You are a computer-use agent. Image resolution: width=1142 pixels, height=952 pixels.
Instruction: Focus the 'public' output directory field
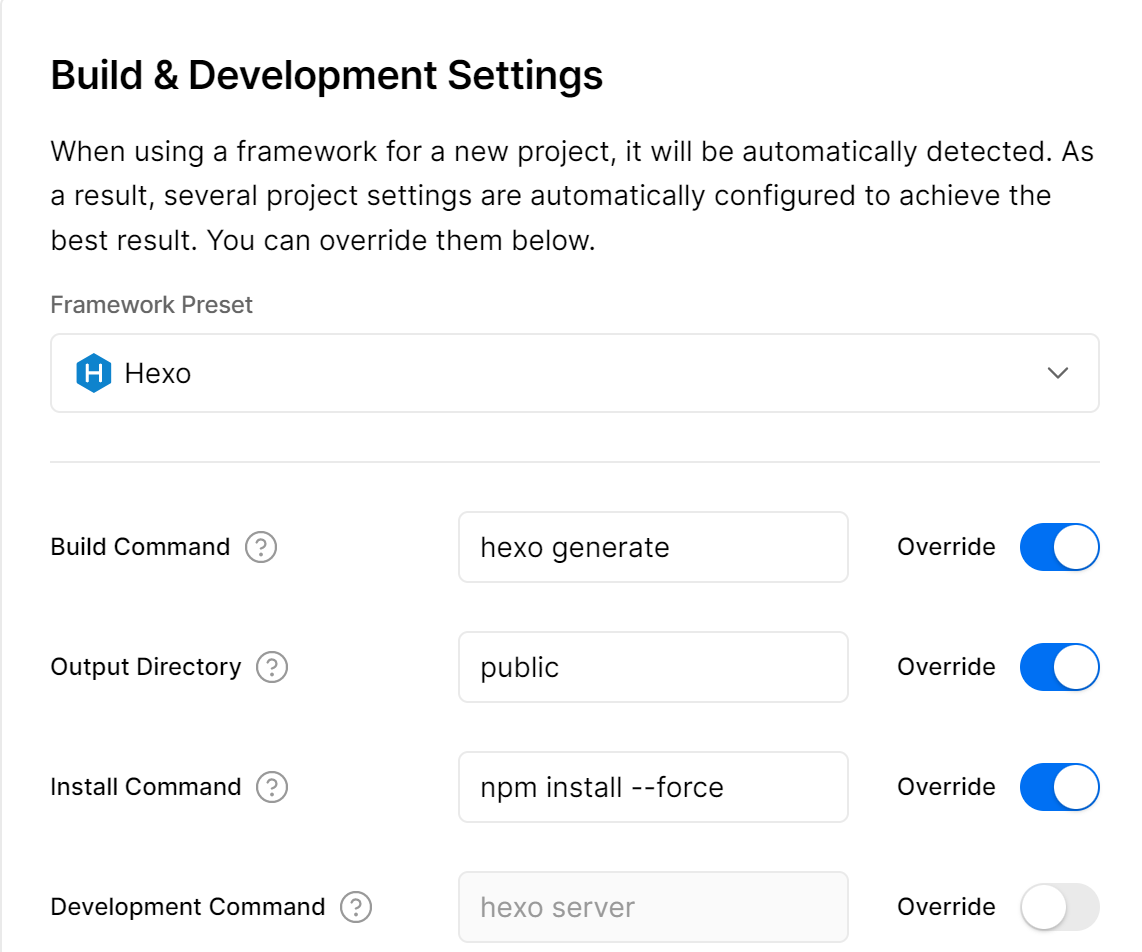pos(653,667)
